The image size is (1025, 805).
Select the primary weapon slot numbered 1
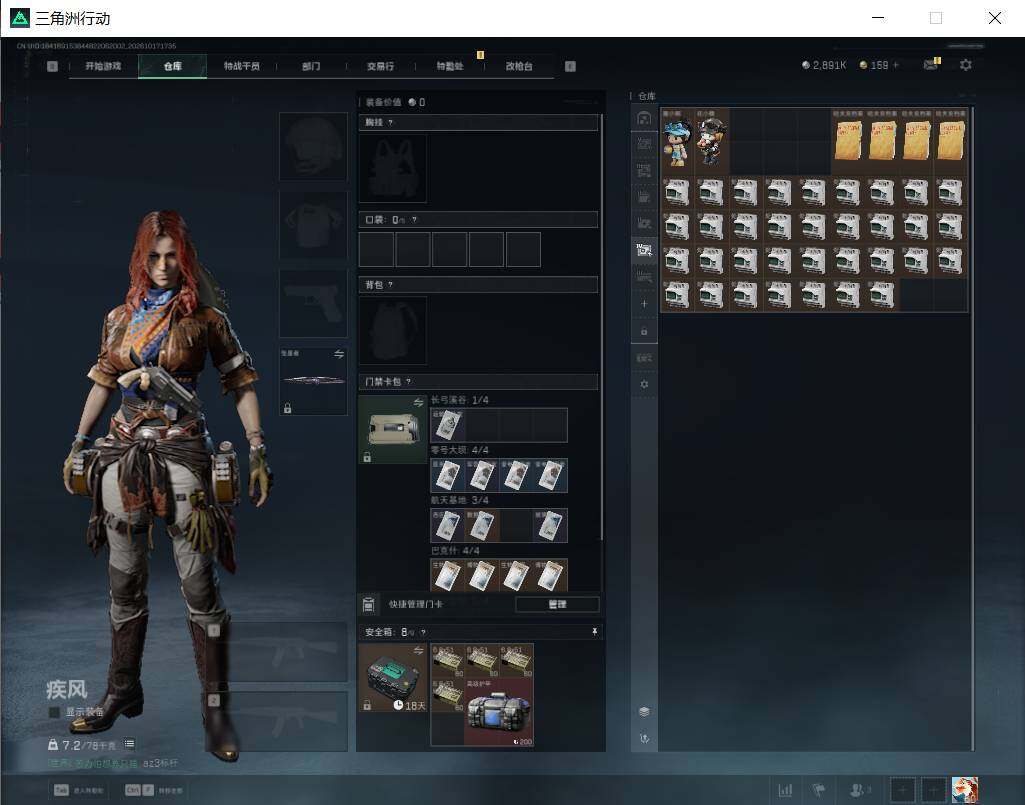coord(278,652)
